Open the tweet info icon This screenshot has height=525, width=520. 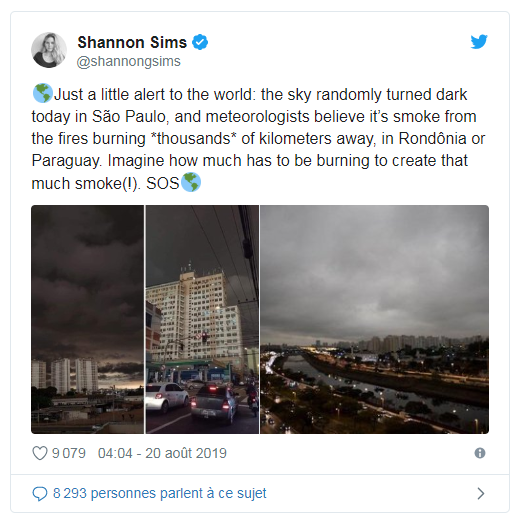pos(480,453)
